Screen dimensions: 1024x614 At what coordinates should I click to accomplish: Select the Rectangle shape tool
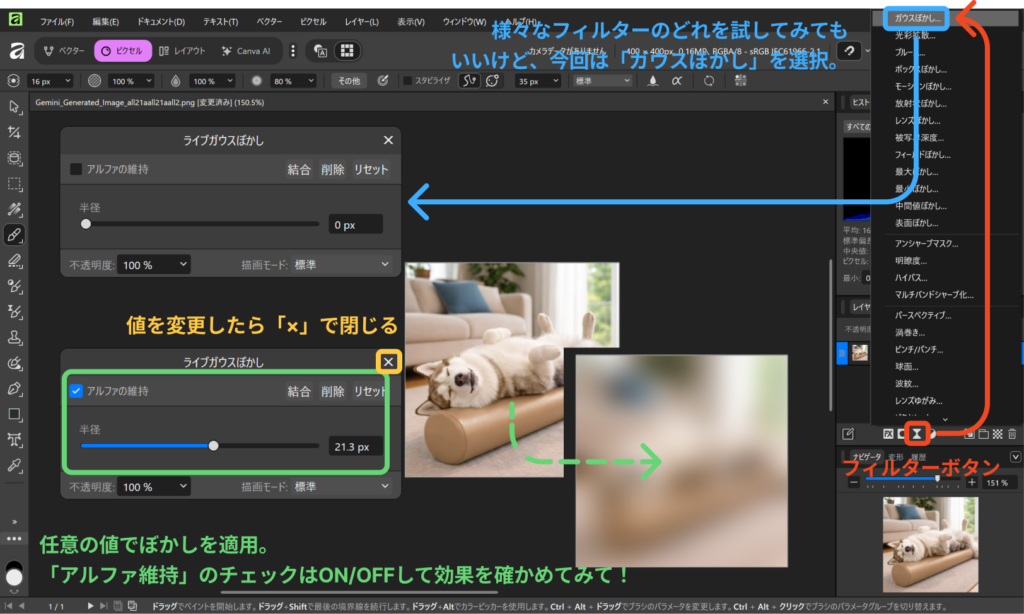coord(14,414)
